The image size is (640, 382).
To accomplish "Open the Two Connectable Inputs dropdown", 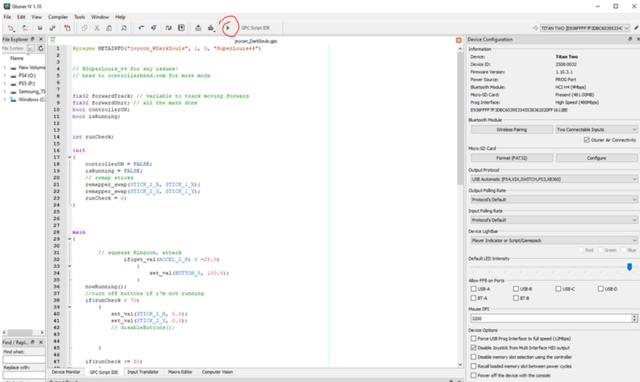I will 596,129.
